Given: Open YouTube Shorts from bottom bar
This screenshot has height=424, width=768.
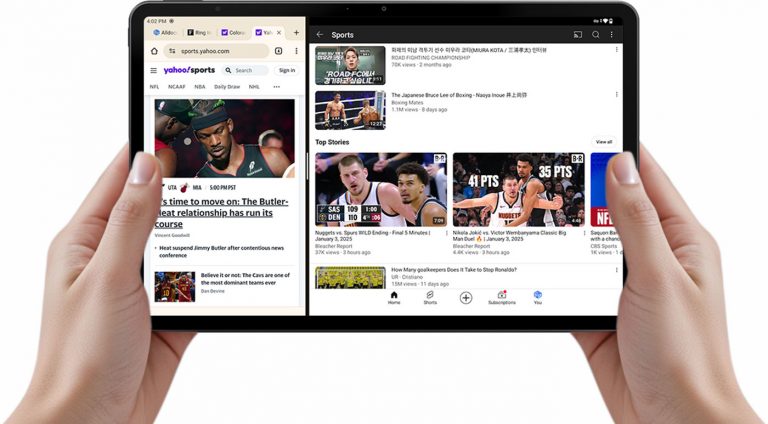Looking at the screenshot, I should click(x=430, y=297).
